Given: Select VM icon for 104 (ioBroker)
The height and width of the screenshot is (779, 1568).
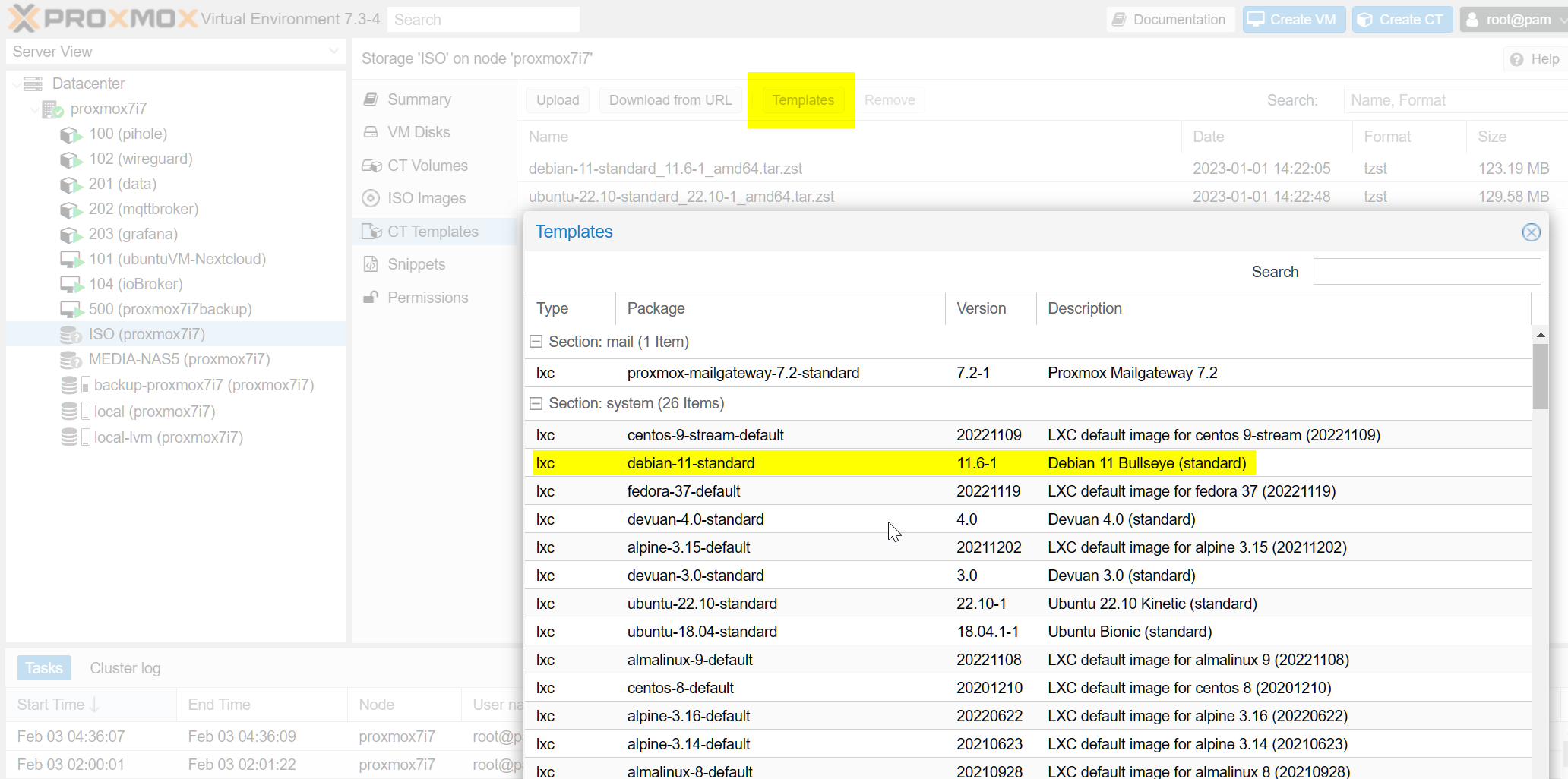Looking at the screenshot, I should coord(71,285).
